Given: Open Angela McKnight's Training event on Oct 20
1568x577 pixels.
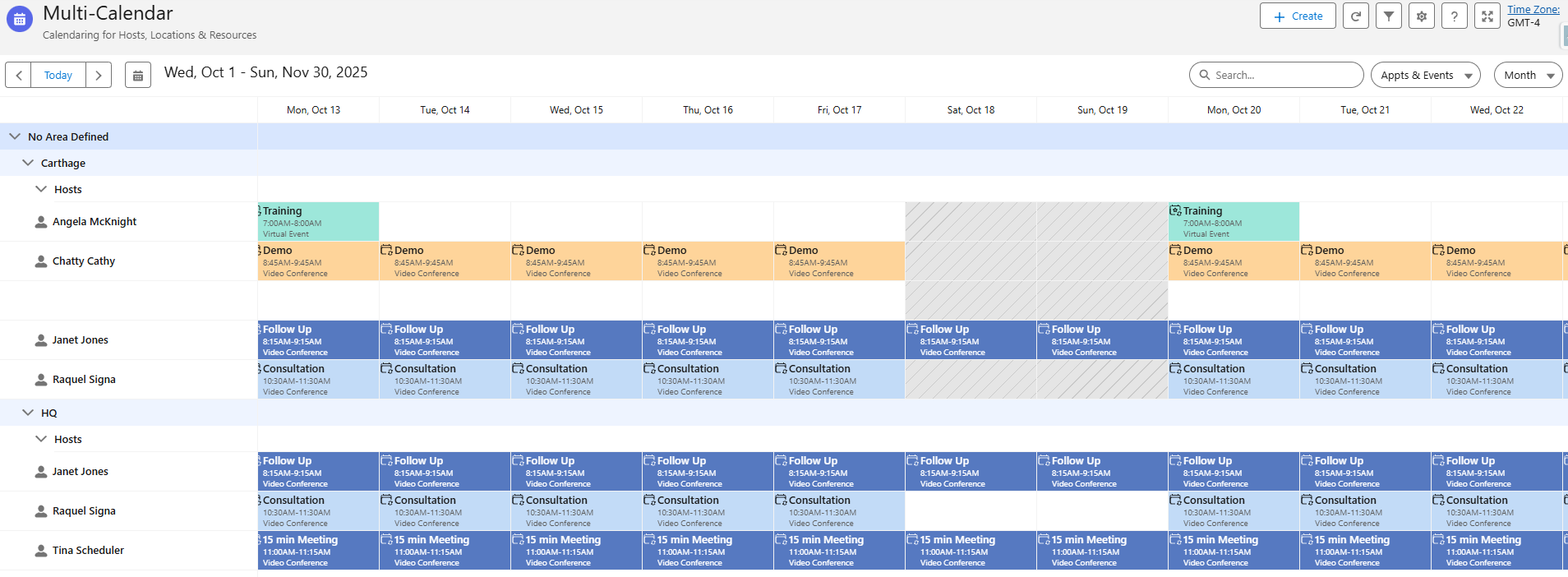Looking at the screenshot, I should click(x=1234, y=222).
